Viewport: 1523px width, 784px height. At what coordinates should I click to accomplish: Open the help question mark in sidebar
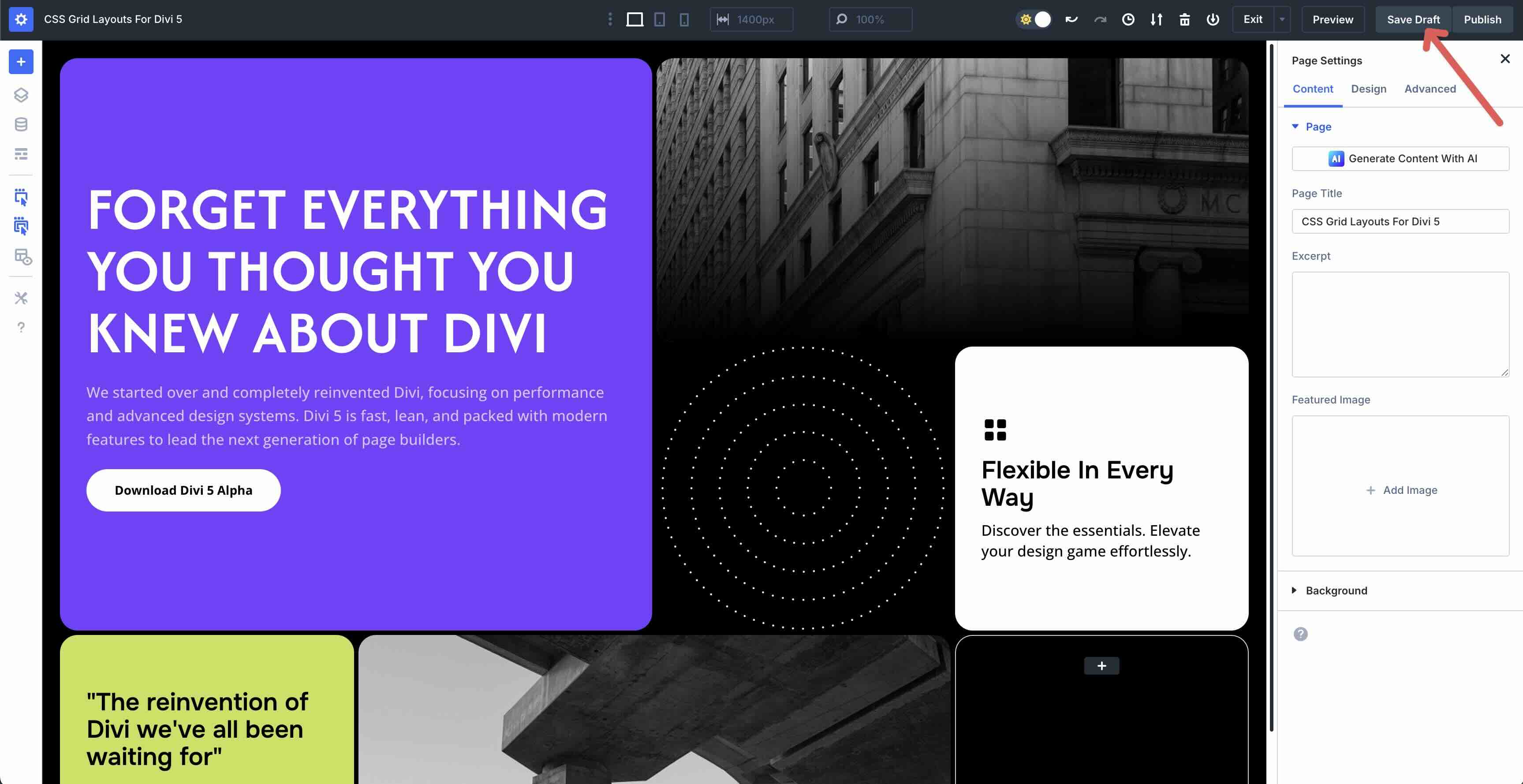pyautogui.click(x=21, y=327)
